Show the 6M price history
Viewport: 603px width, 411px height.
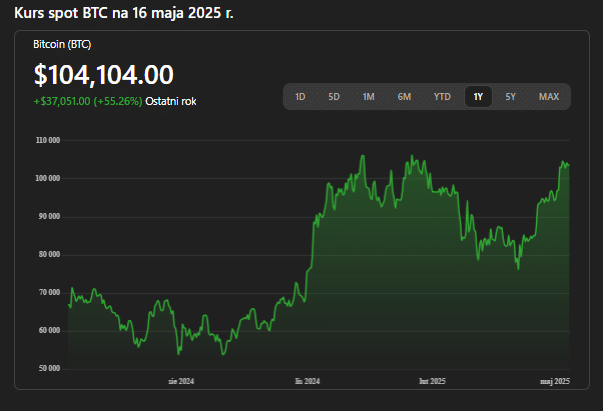tap(404, 97)
